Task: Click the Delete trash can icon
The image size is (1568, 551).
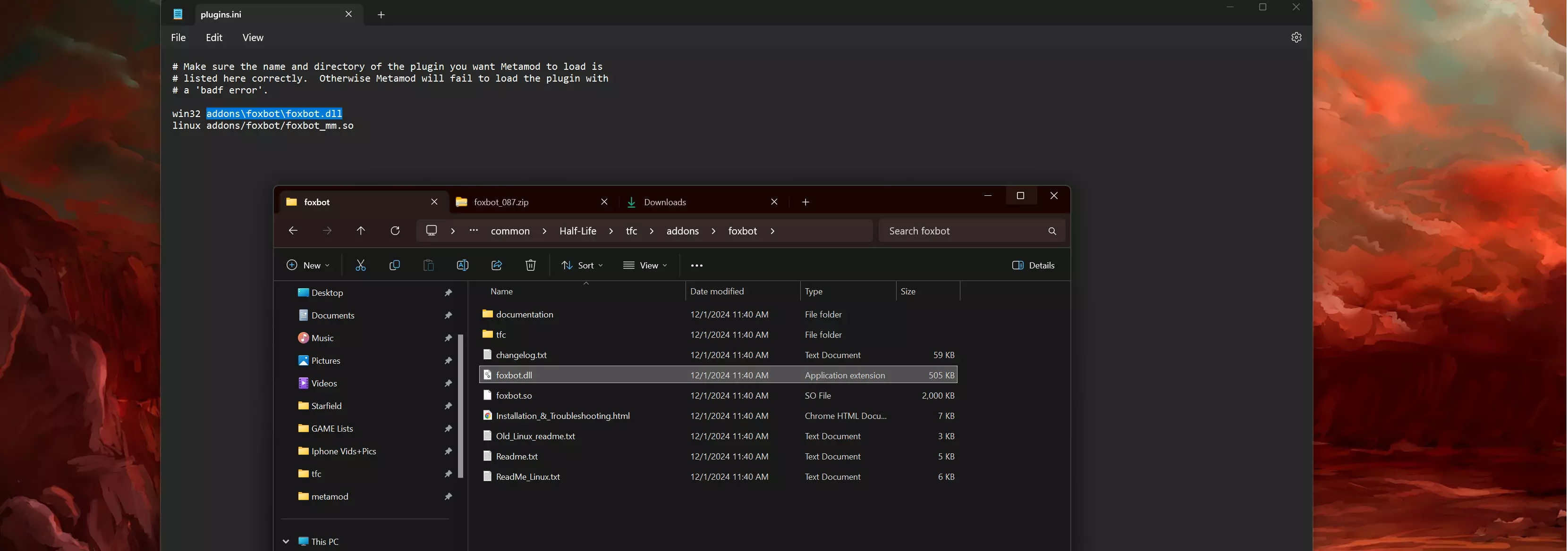Action: [x=530, y=265]
